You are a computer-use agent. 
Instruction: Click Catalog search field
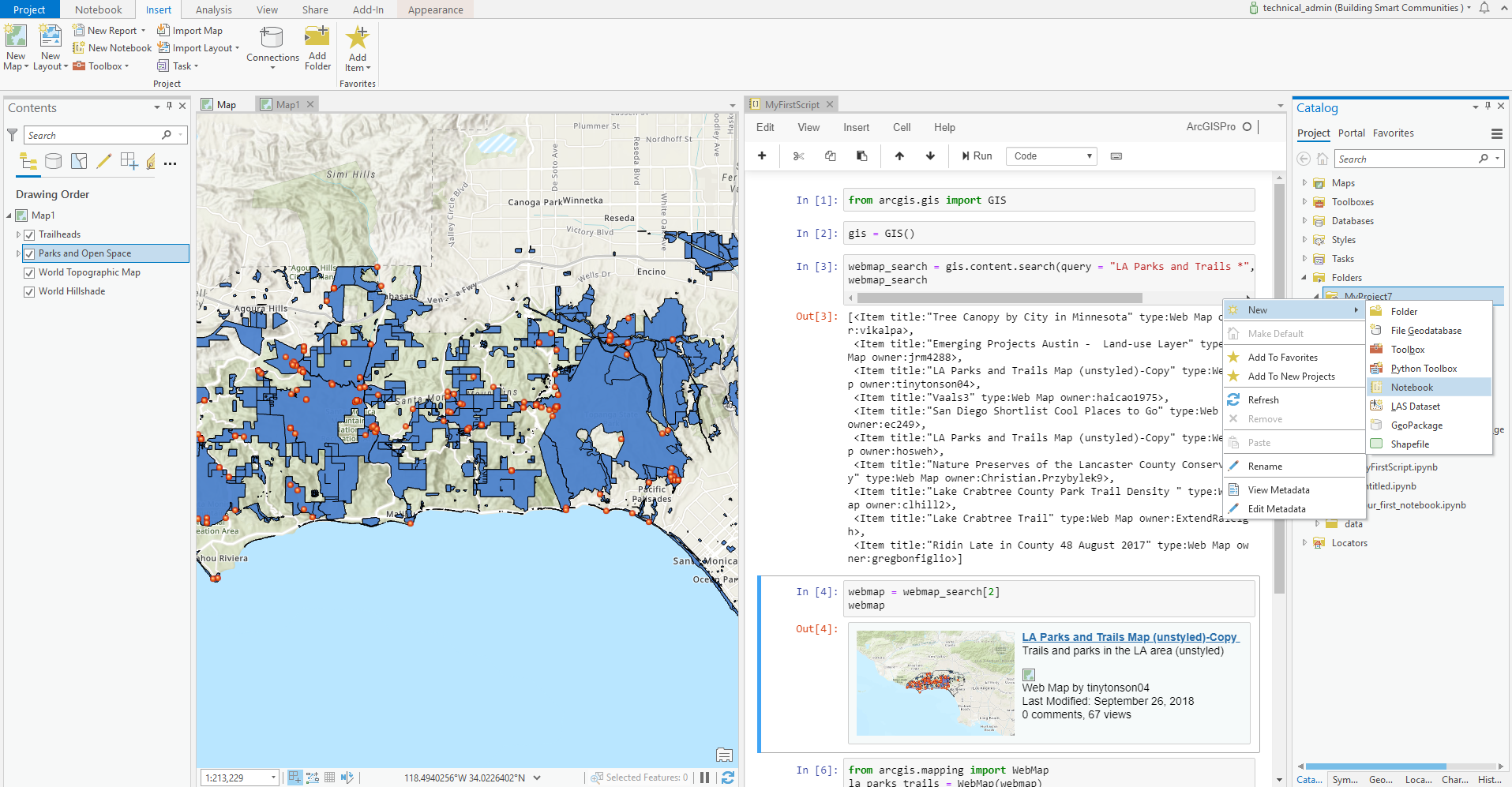(x=1419, y=159)
